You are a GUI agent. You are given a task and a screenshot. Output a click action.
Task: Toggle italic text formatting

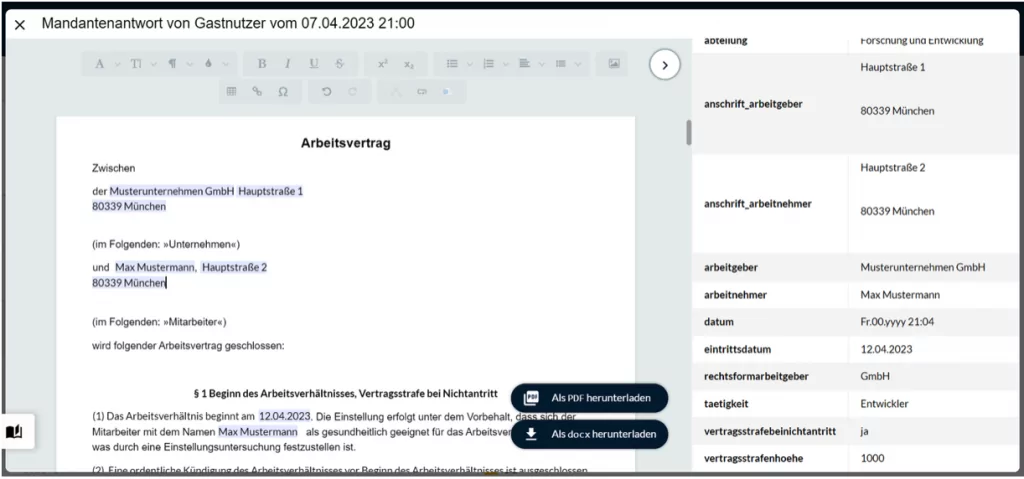click(288, 64)
